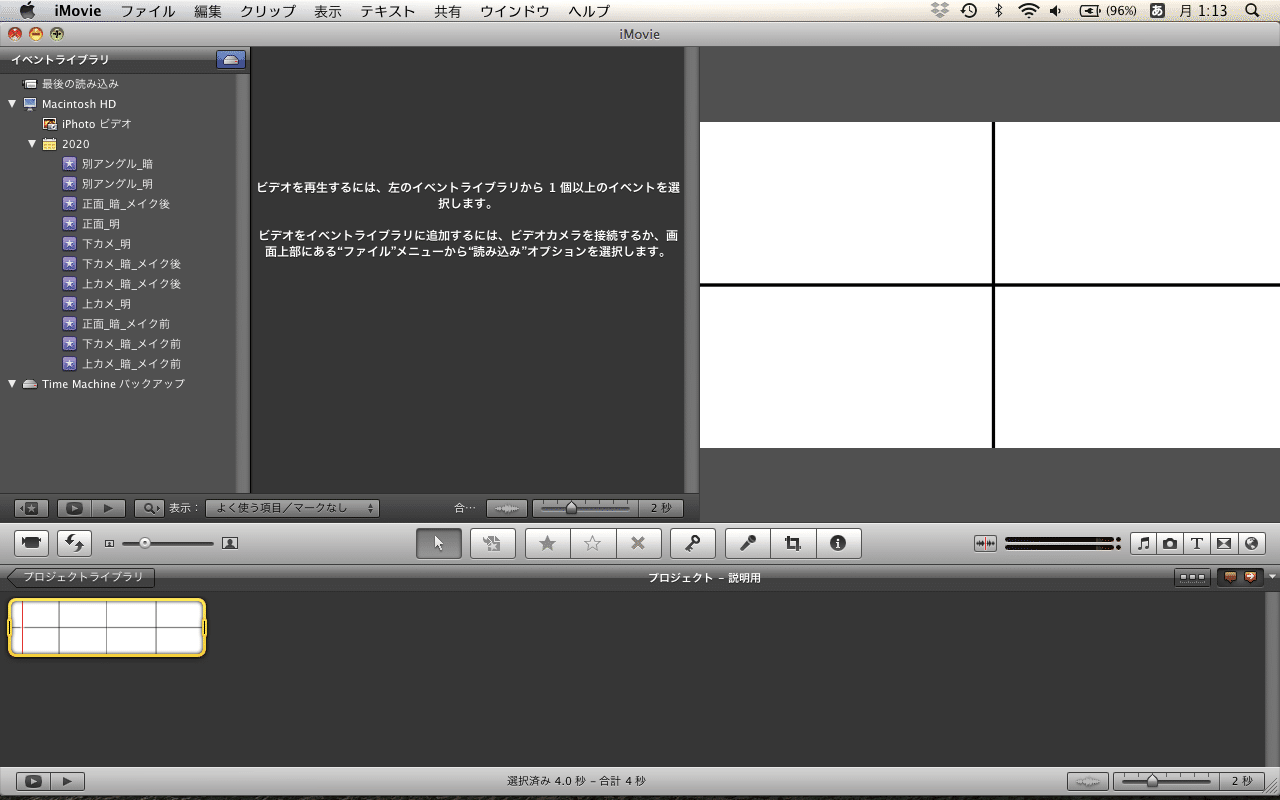Image resolution: width=1280 pixels, height=800 pixels.
Task: Open maps and backgrounds globe browser
Action: click(x=1251, y=543)
